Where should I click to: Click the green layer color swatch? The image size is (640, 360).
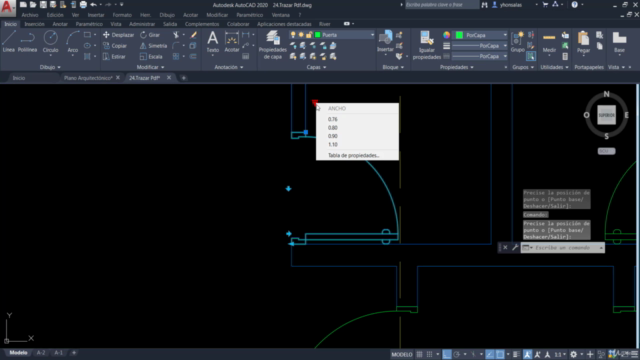pos(318,35)
